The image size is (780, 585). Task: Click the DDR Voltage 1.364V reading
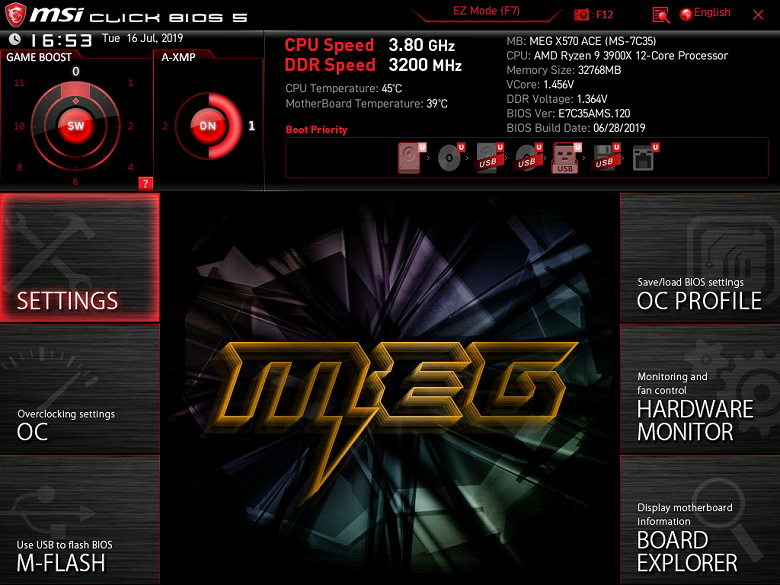pos(557,99)
